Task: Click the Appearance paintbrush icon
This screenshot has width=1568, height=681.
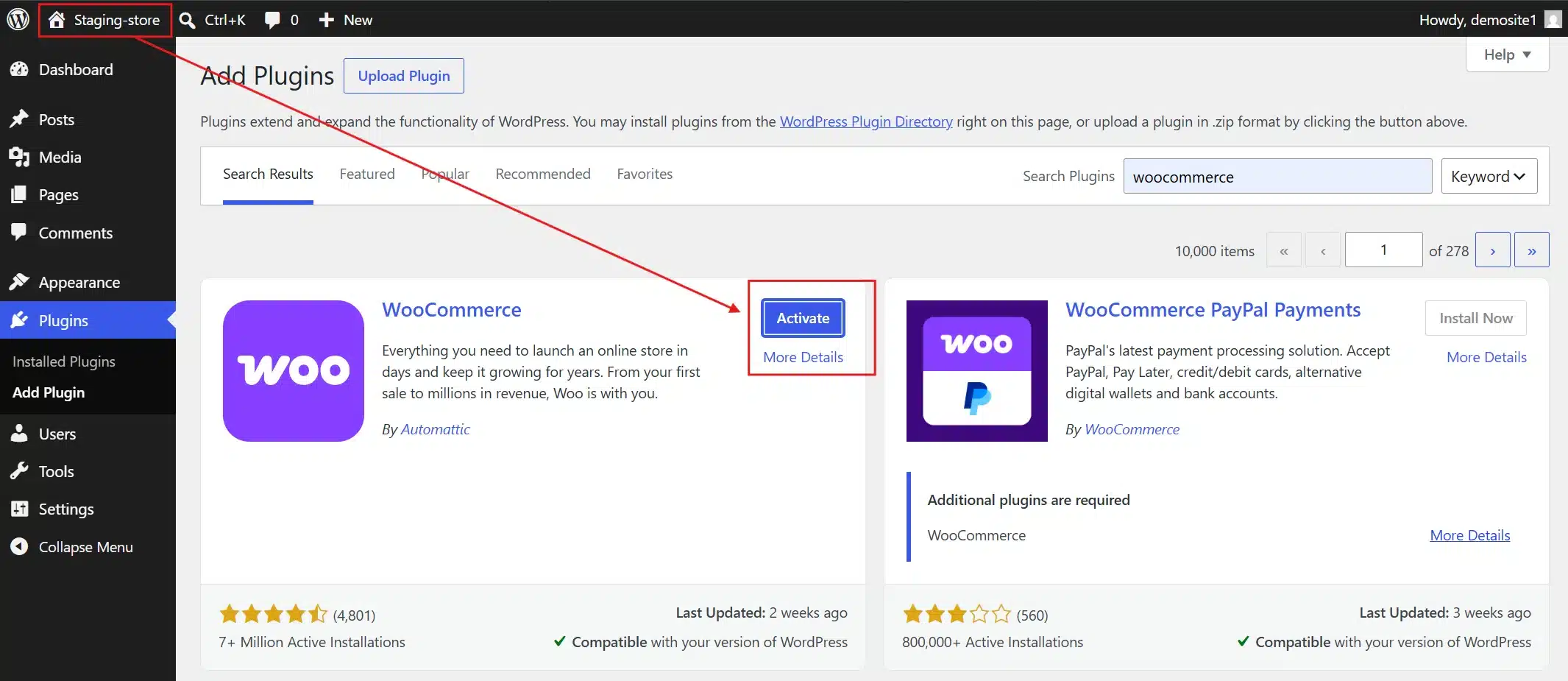Action: coord(19,282)
